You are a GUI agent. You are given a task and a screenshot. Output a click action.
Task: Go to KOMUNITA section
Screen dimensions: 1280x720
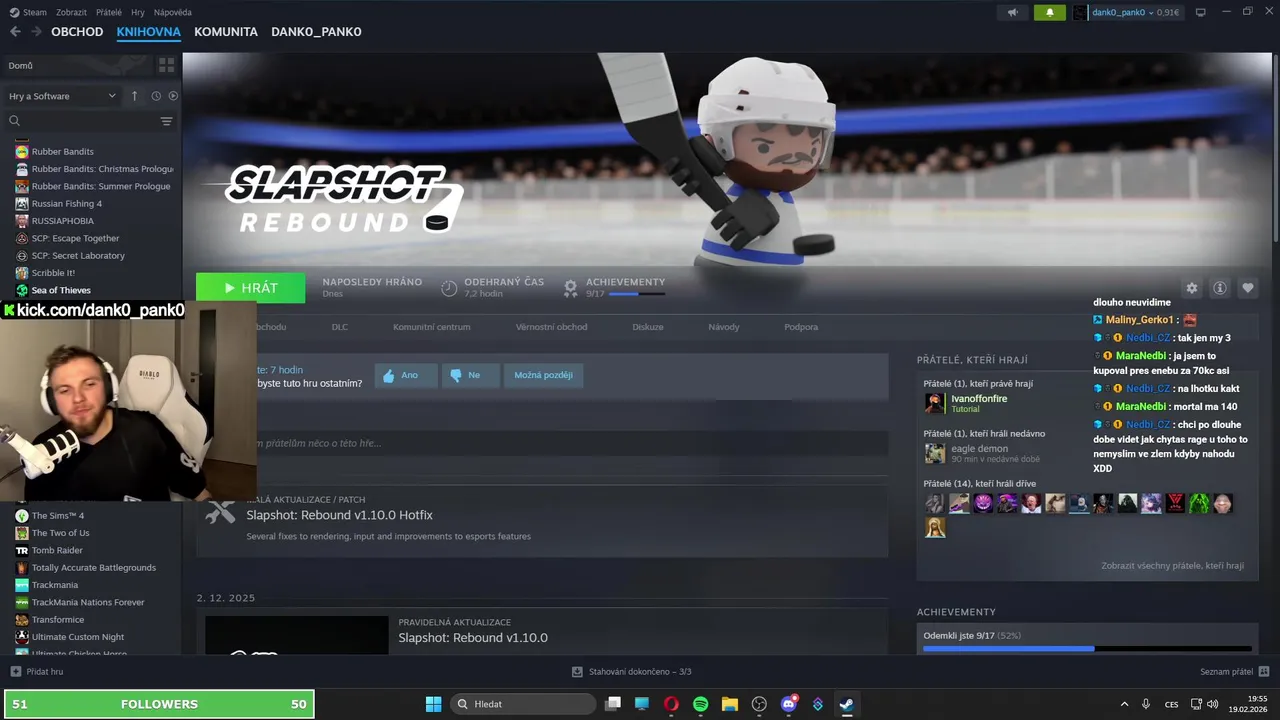tap(226, 32)
